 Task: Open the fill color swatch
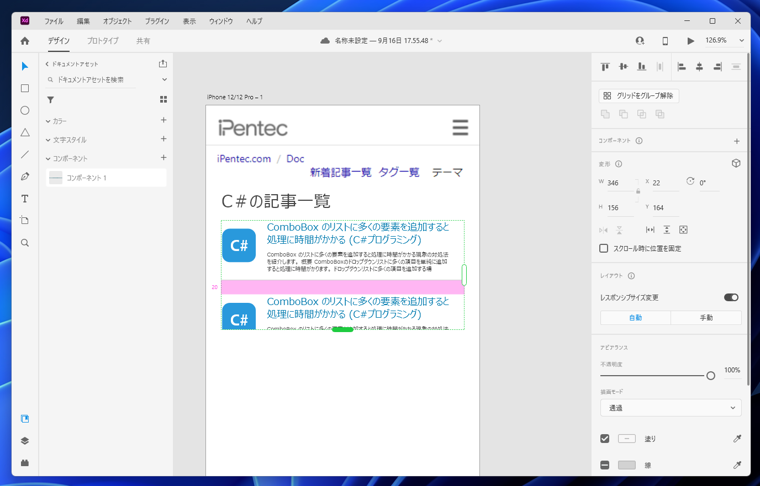pyautogui.click(x=627, y=439)
